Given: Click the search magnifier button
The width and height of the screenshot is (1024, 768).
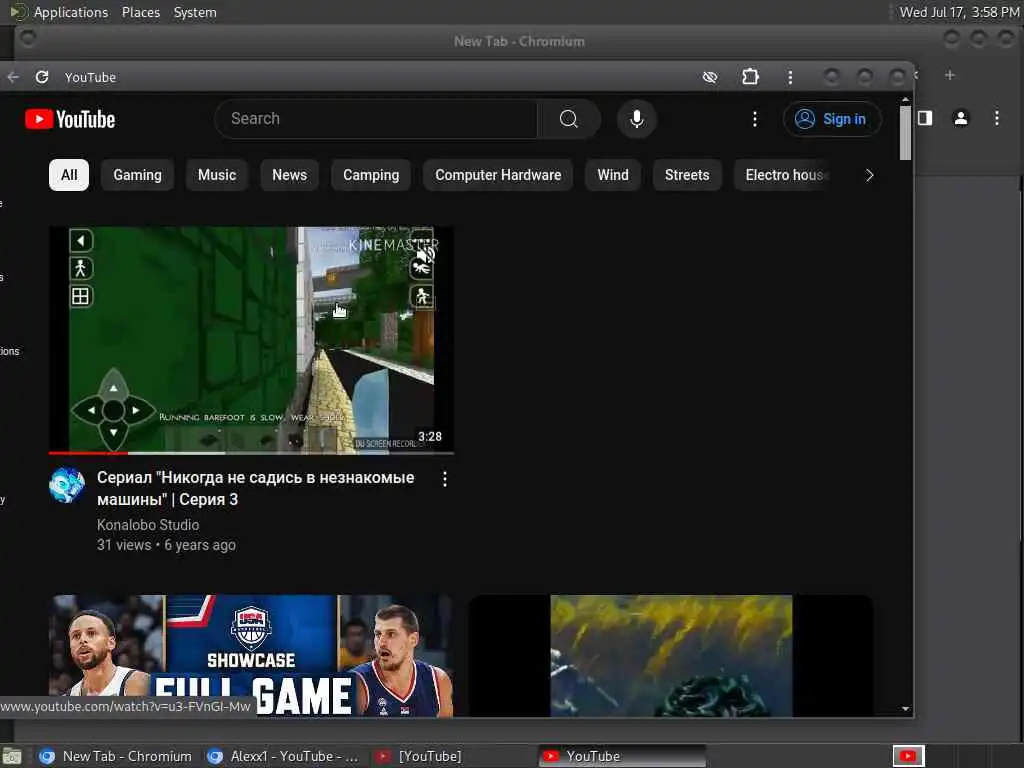Looking at the screenshot, I should pyautogui.click(x=569, y=119).
